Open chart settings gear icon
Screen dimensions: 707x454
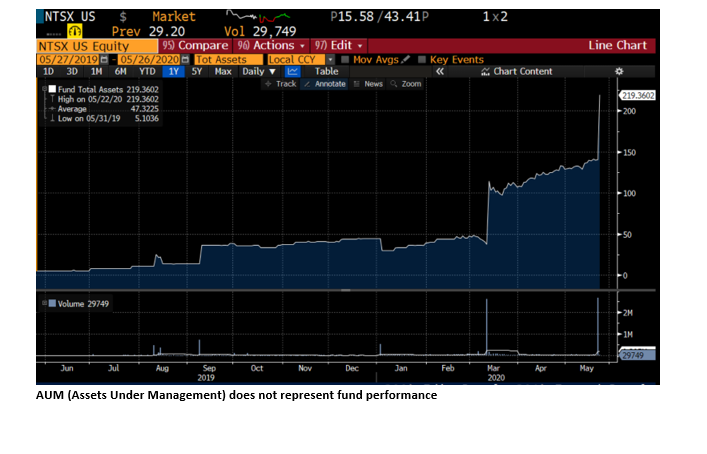[x=619, y=71]
